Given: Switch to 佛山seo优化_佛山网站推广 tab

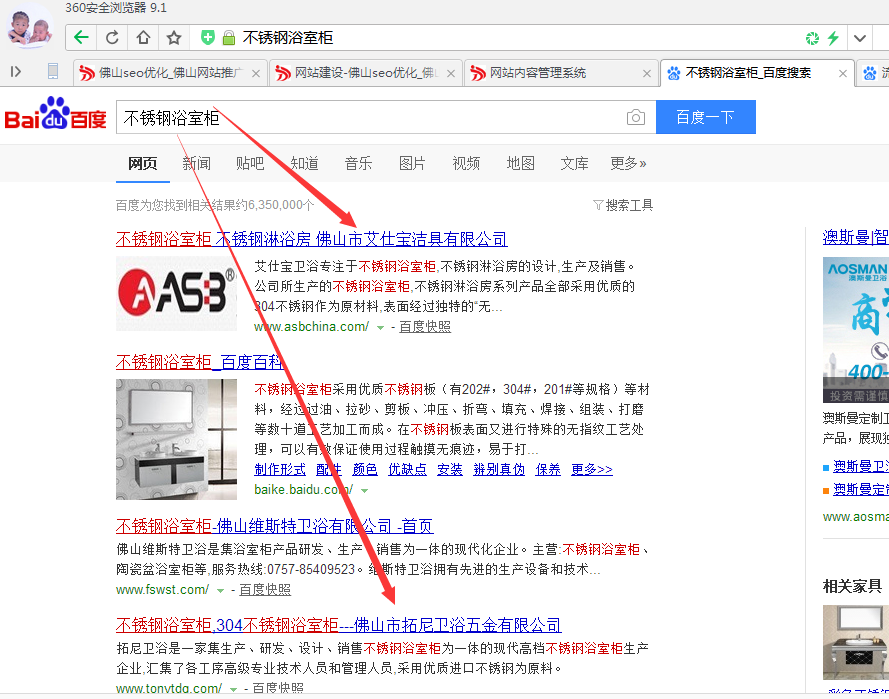Looking at the screenshot, I should point(170,73).
